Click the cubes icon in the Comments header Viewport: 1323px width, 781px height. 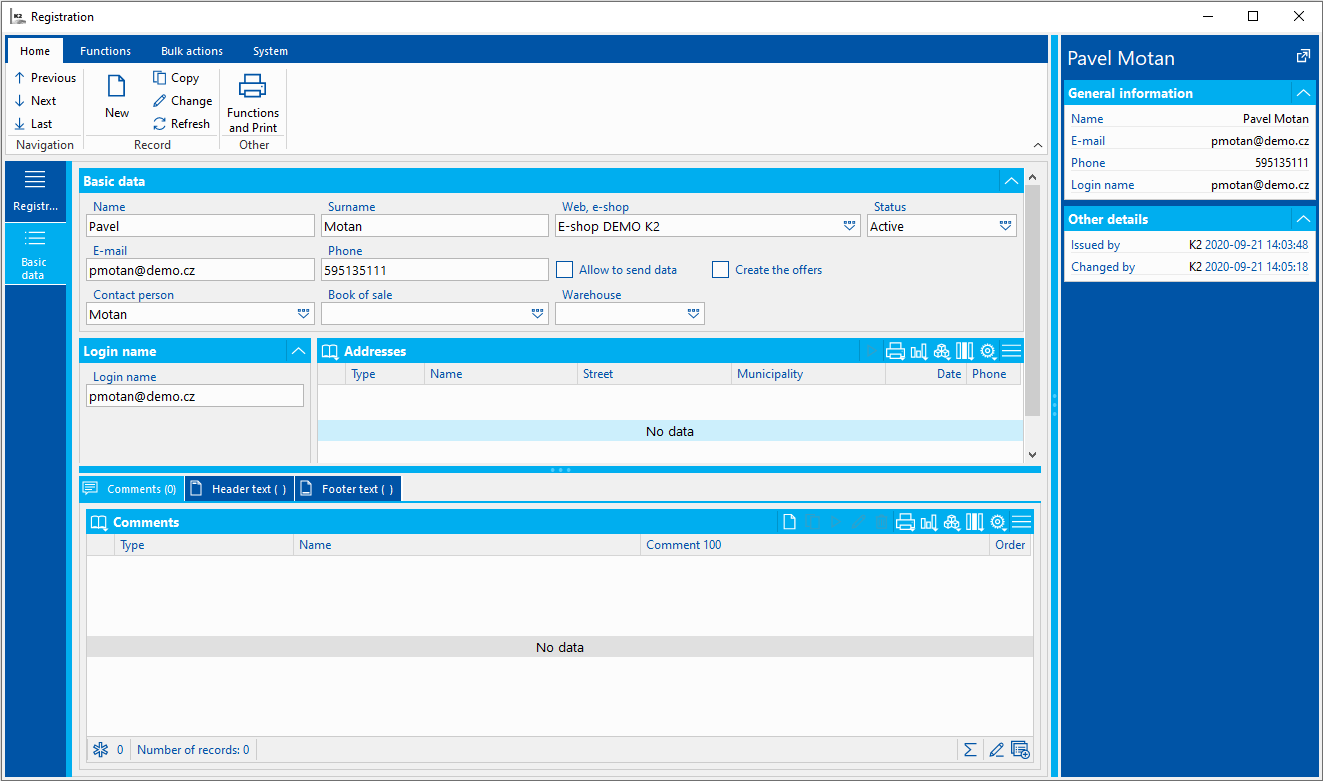click(952, 522)
